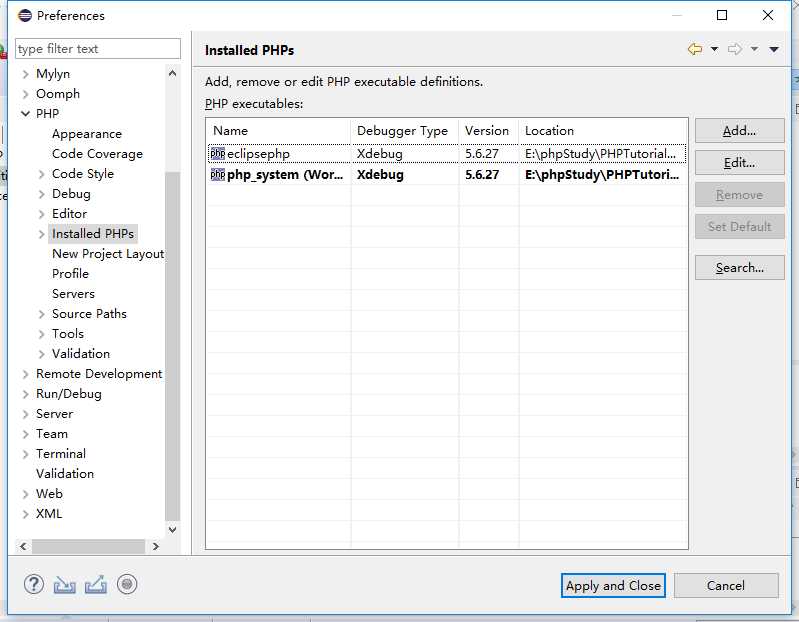Click the Oomph preference recorder icon
This screenshot has height=622, width=799.
click(127, 584)
